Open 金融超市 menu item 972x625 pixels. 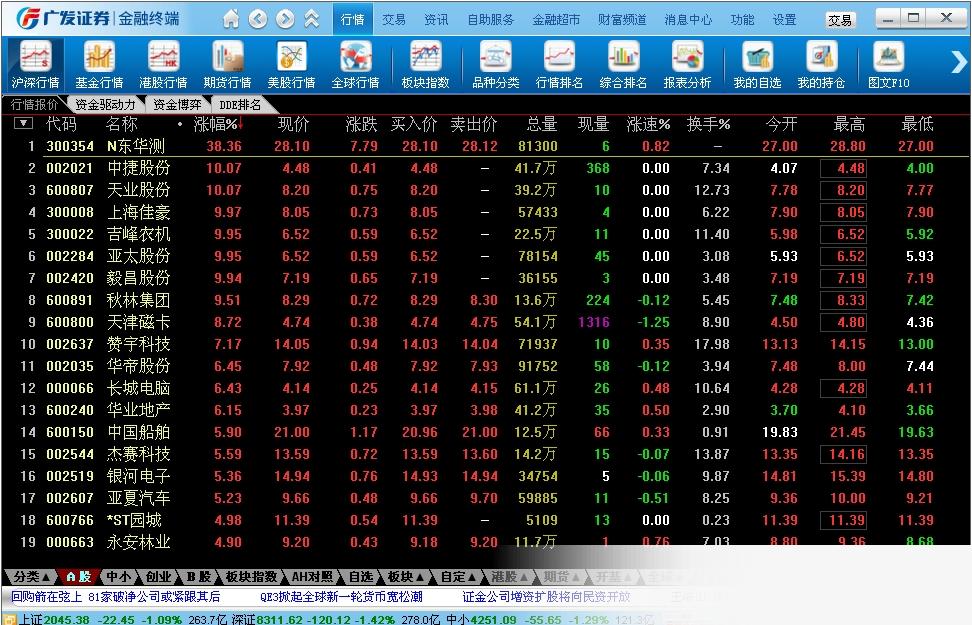[556, 19]
